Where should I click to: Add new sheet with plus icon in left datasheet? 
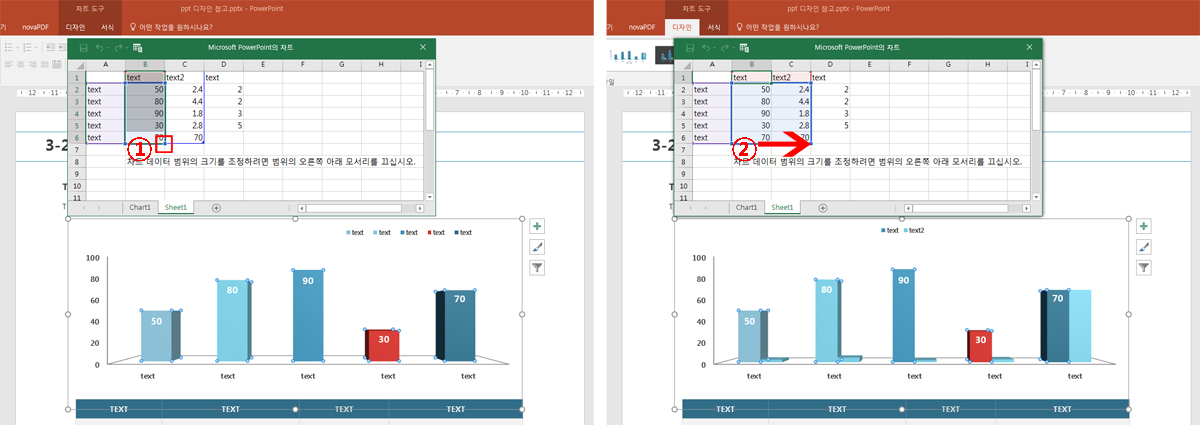(x=216, y=207)
